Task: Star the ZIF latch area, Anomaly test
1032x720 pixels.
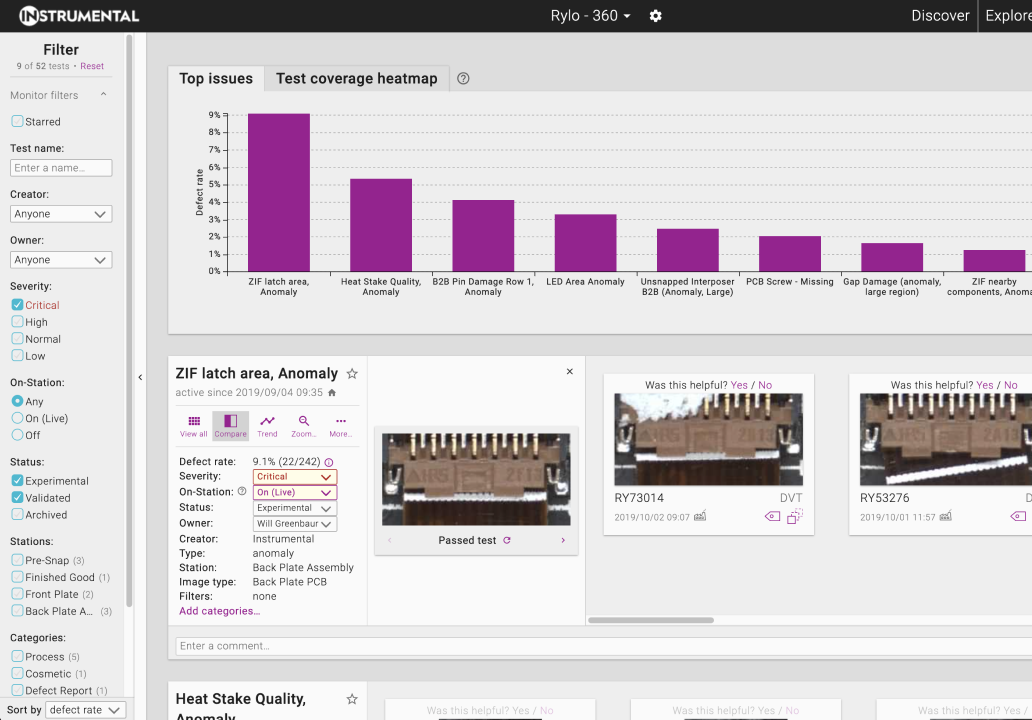Action: tap(352, 374)
